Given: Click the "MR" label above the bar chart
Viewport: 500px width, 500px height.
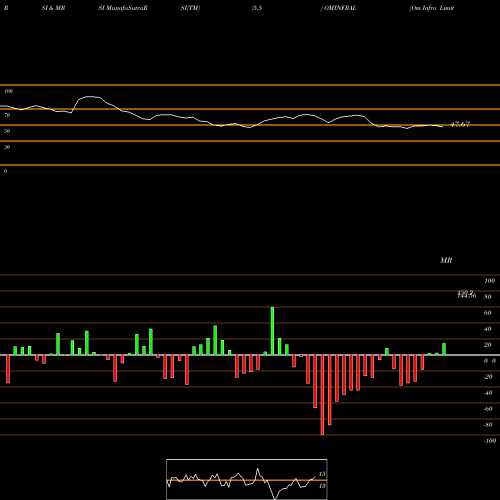Looking at the screenshot, I should [446, 260].
